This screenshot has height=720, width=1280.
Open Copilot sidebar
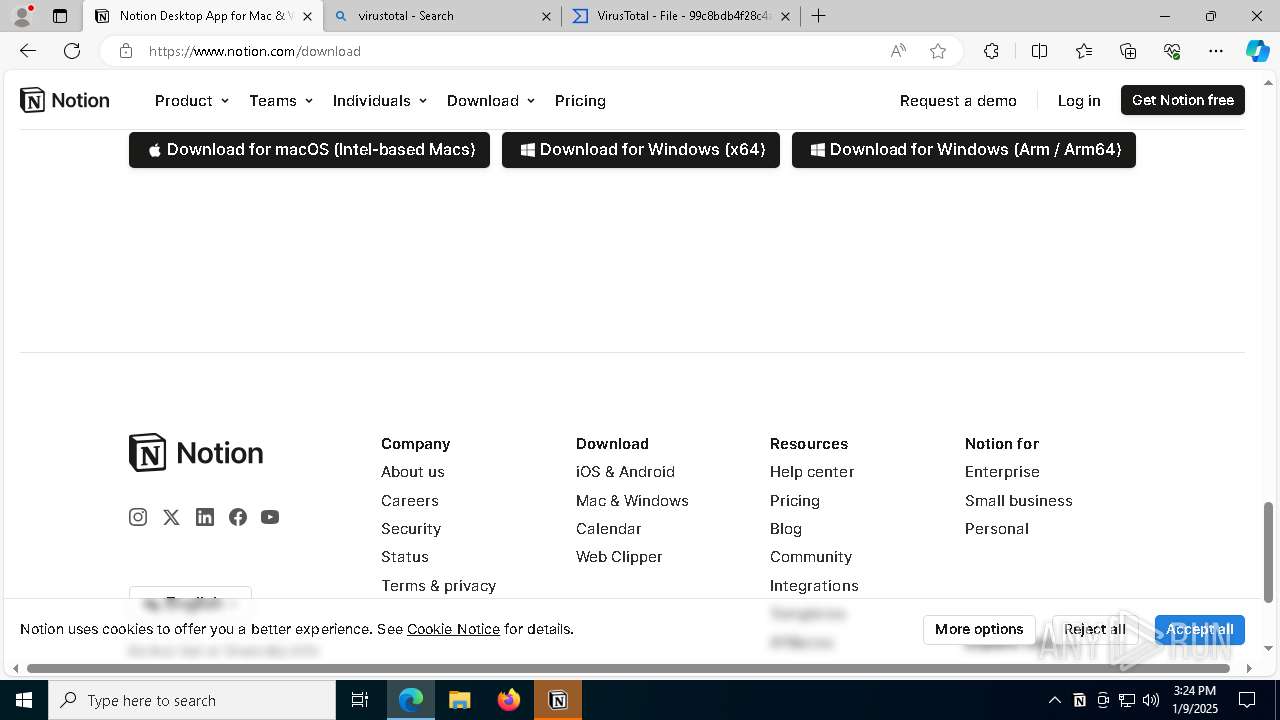point(1257,51)
